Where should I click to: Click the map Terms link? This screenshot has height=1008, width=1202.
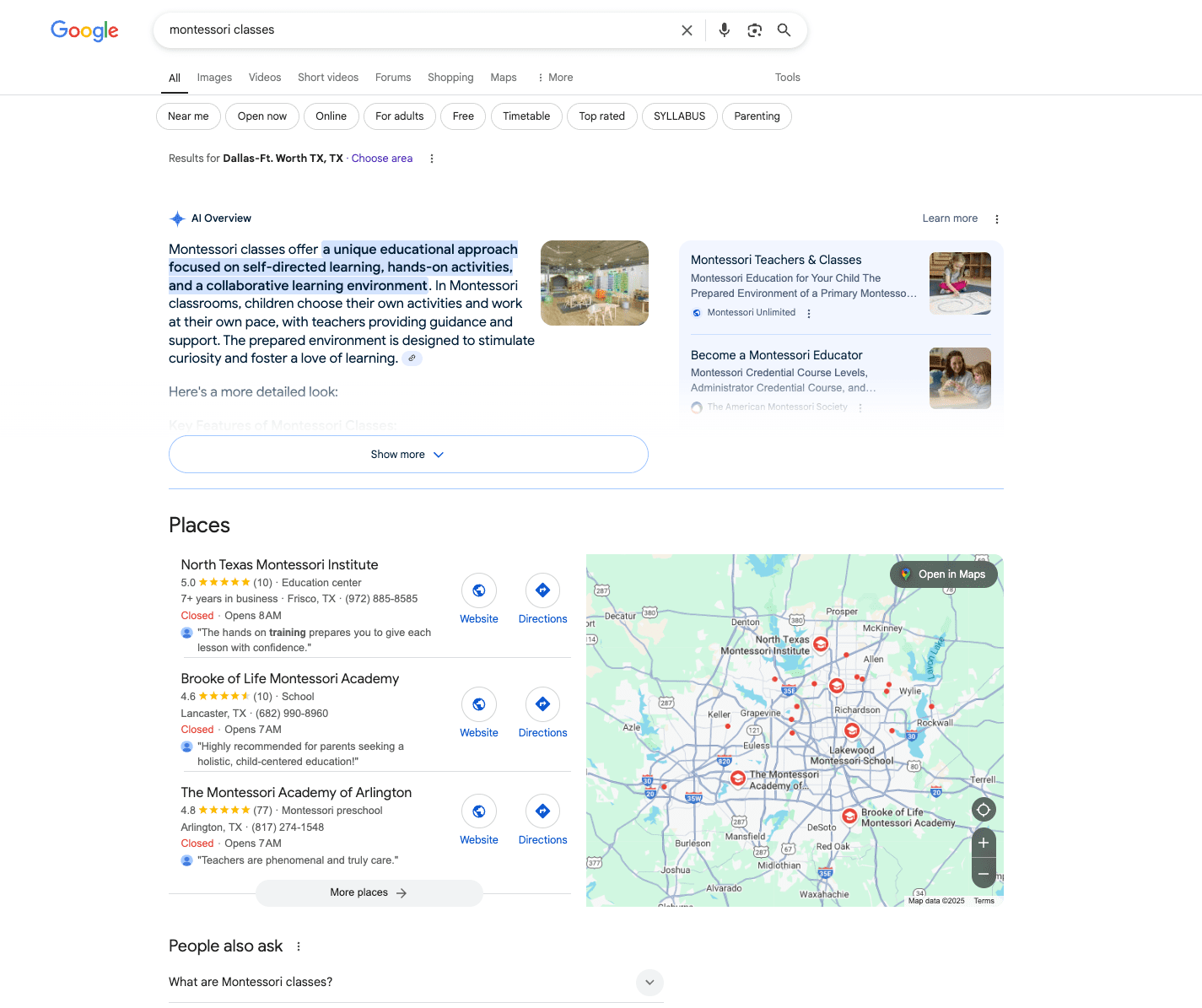click(x=984, y=901)
